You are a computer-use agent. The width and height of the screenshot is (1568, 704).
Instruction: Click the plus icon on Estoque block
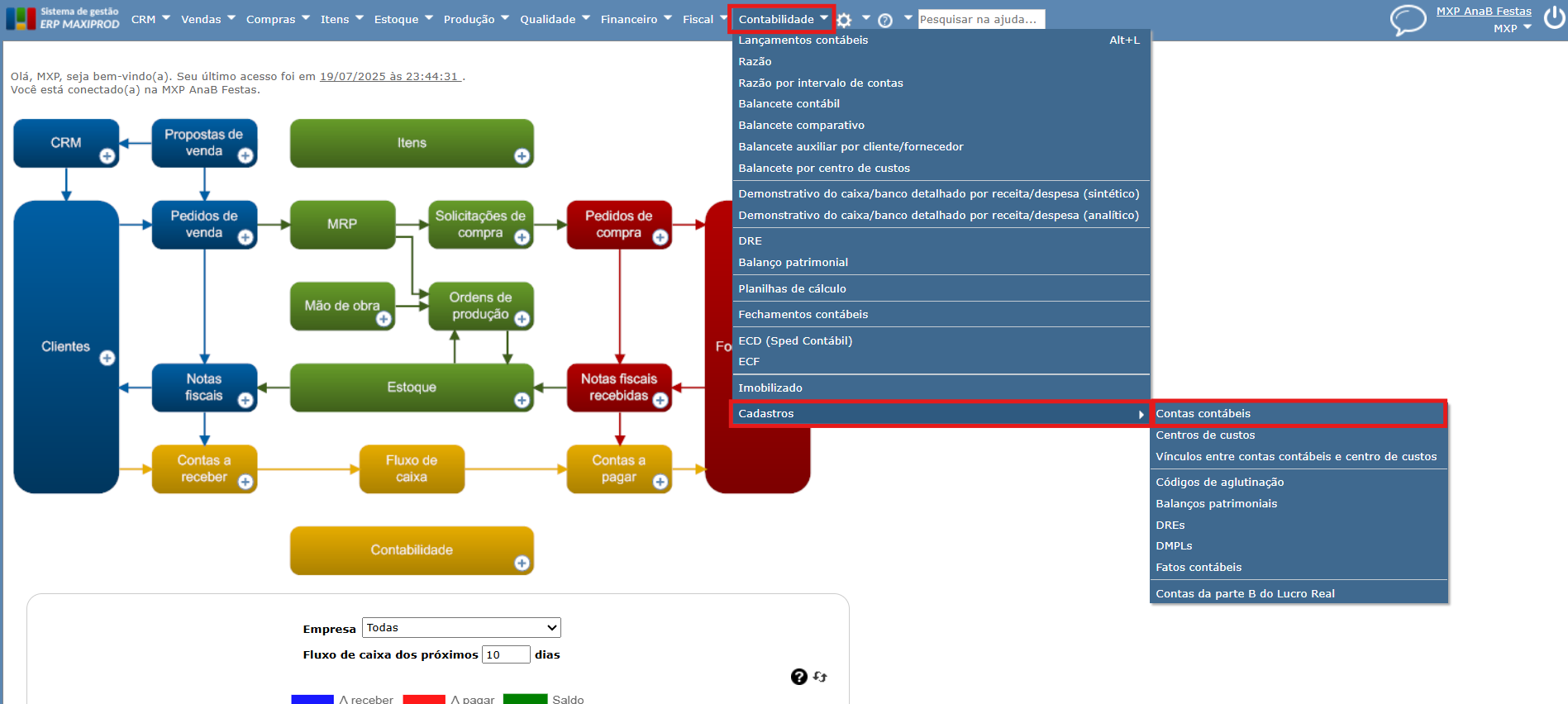(522, 400)
